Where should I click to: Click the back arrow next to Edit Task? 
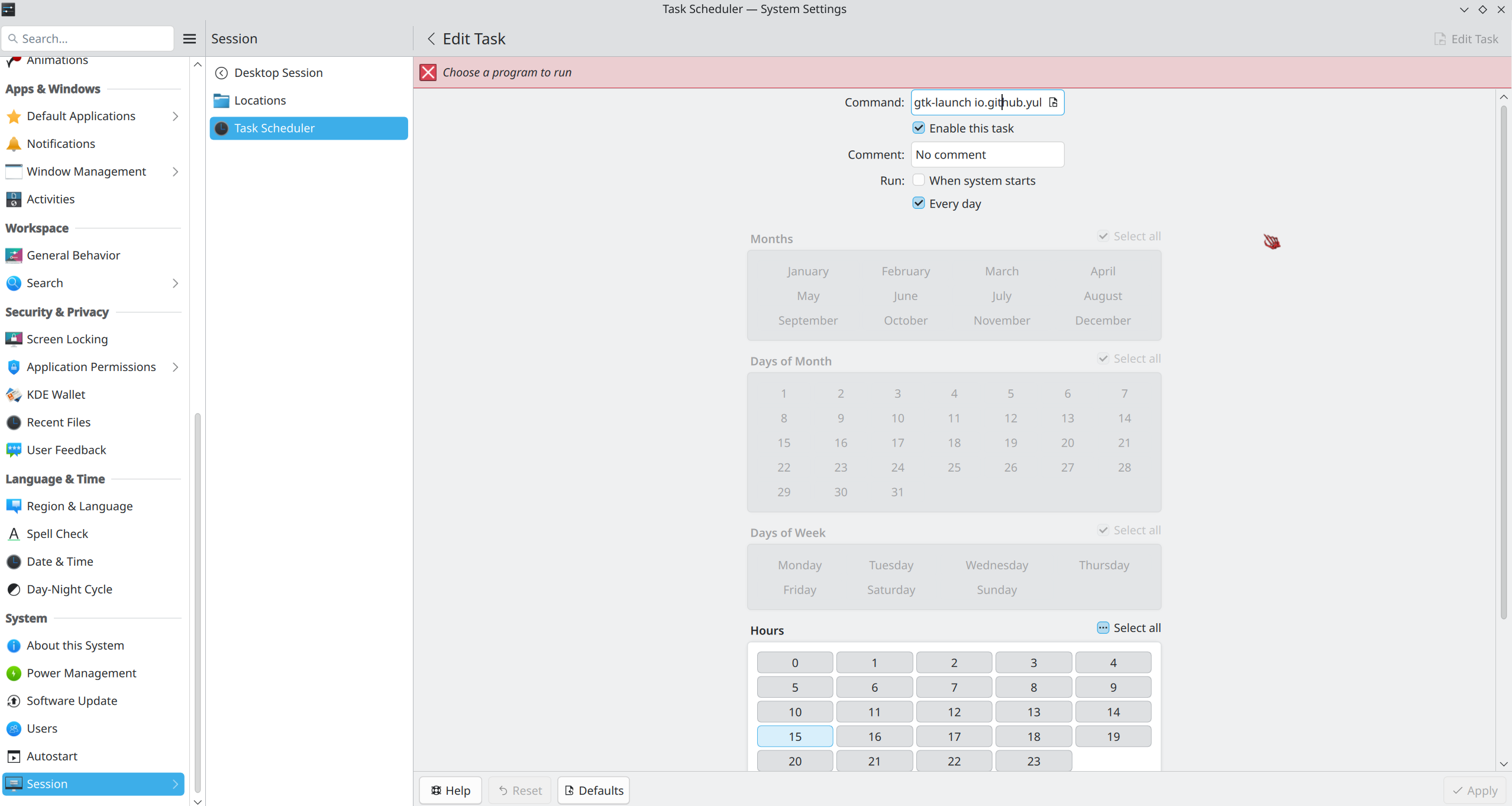(431, 38)
